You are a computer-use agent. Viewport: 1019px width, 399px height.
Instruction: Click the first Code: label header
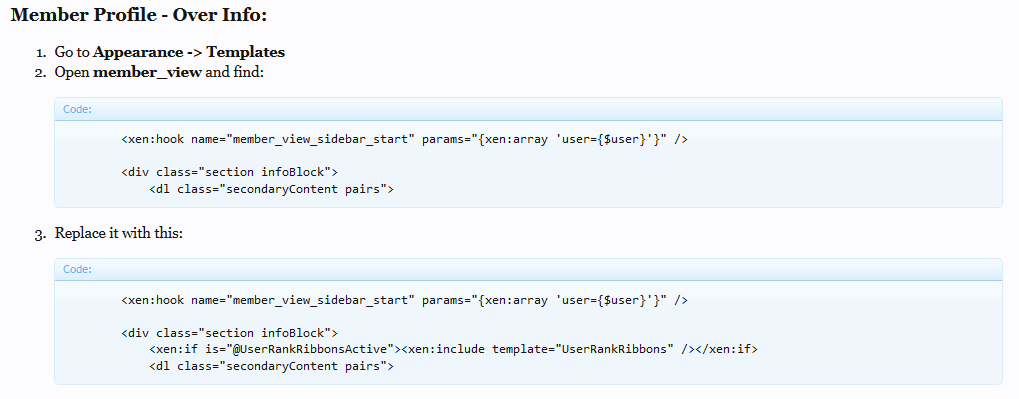click(x=77, y=109)
